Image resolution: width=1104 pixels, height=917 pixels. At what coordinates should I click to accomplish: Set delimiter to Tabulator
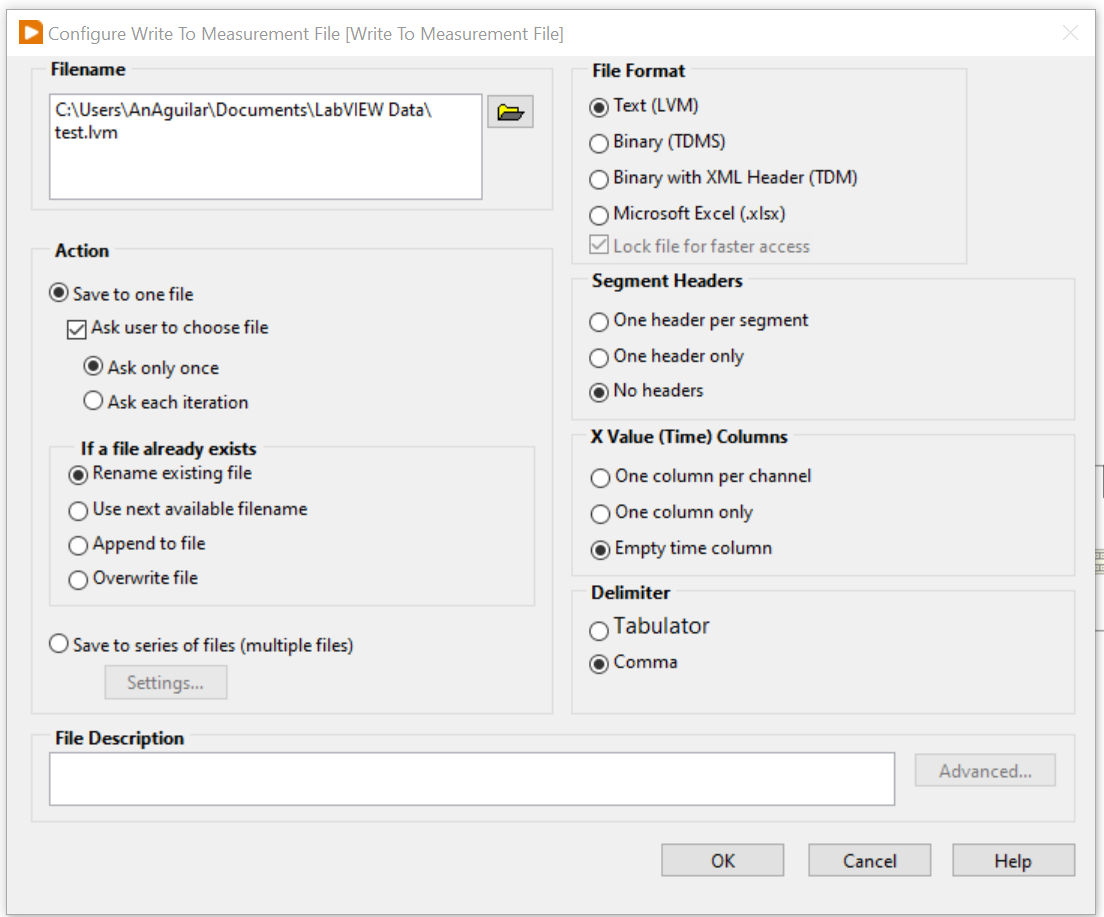click(599, 630)
